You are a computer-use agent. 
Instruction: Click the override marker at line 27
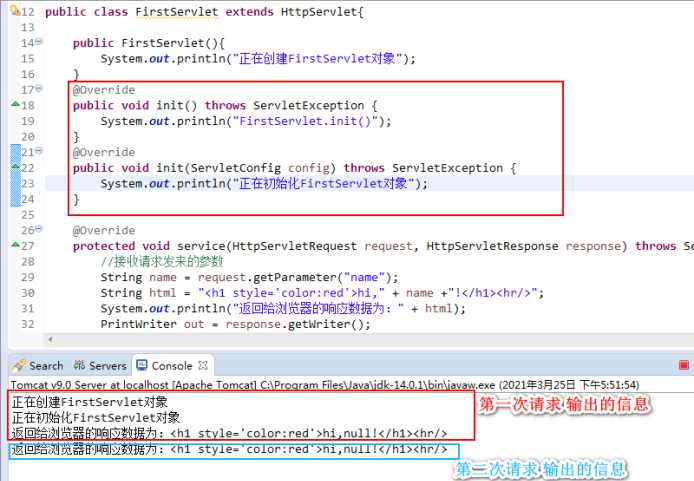(15, 244)
